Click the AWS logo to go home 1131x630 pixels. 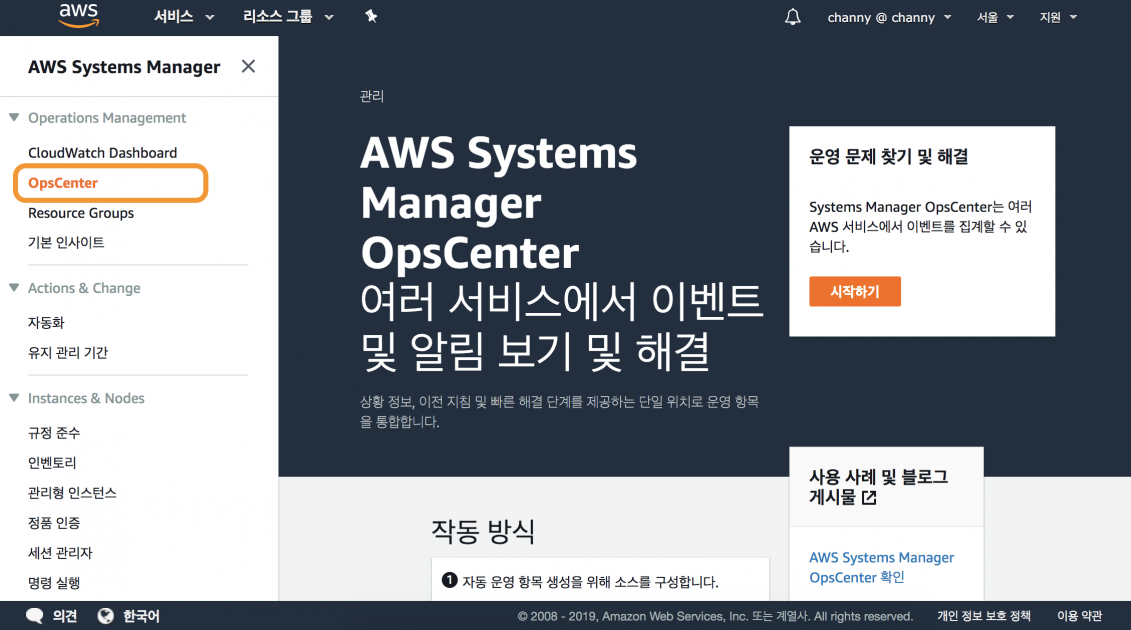[x=78, y=16]
